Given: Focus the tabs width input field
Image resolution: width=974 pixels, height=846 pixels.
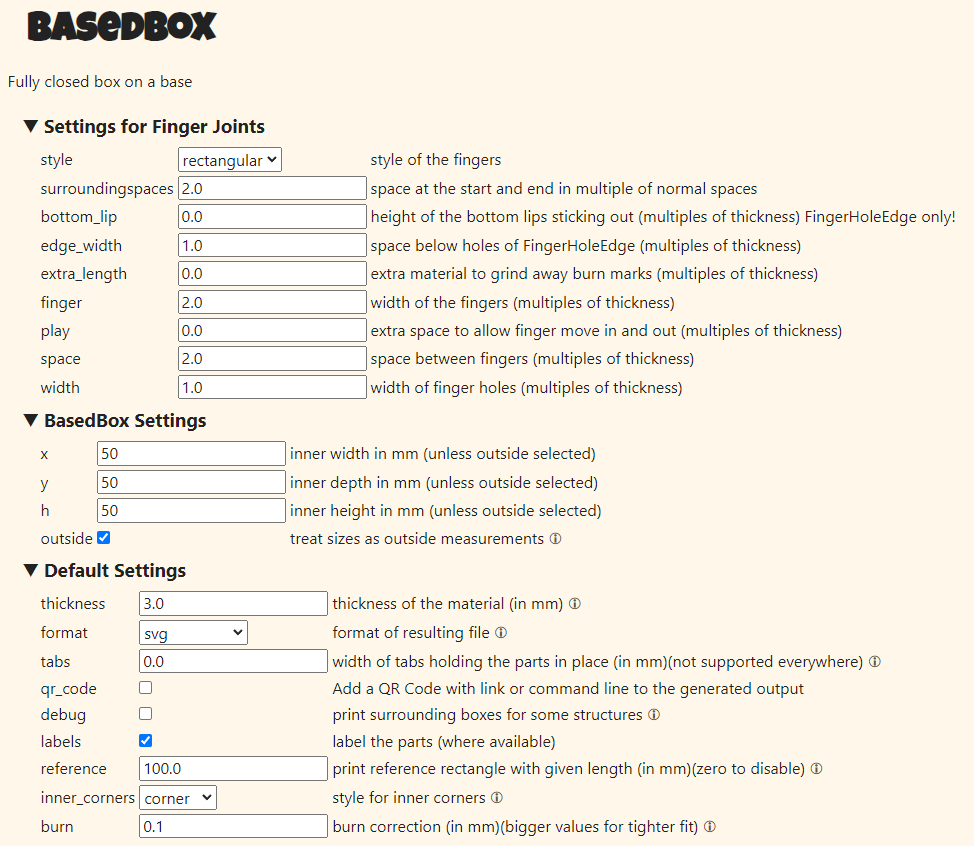Looking at the screenshot, I should 233,662.
